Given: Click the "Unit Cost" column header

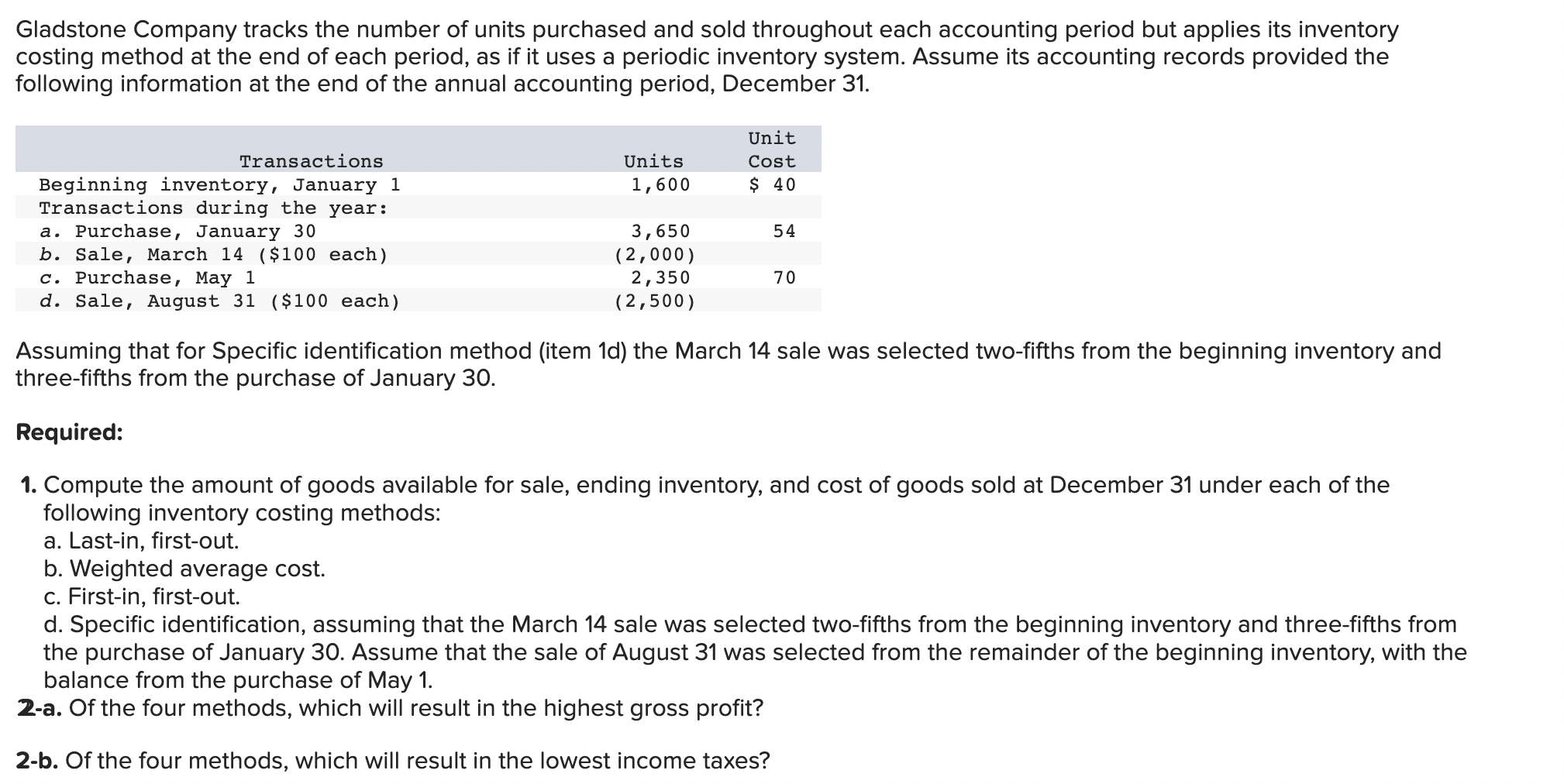Looking at the screenshot, I should point(771,150).
